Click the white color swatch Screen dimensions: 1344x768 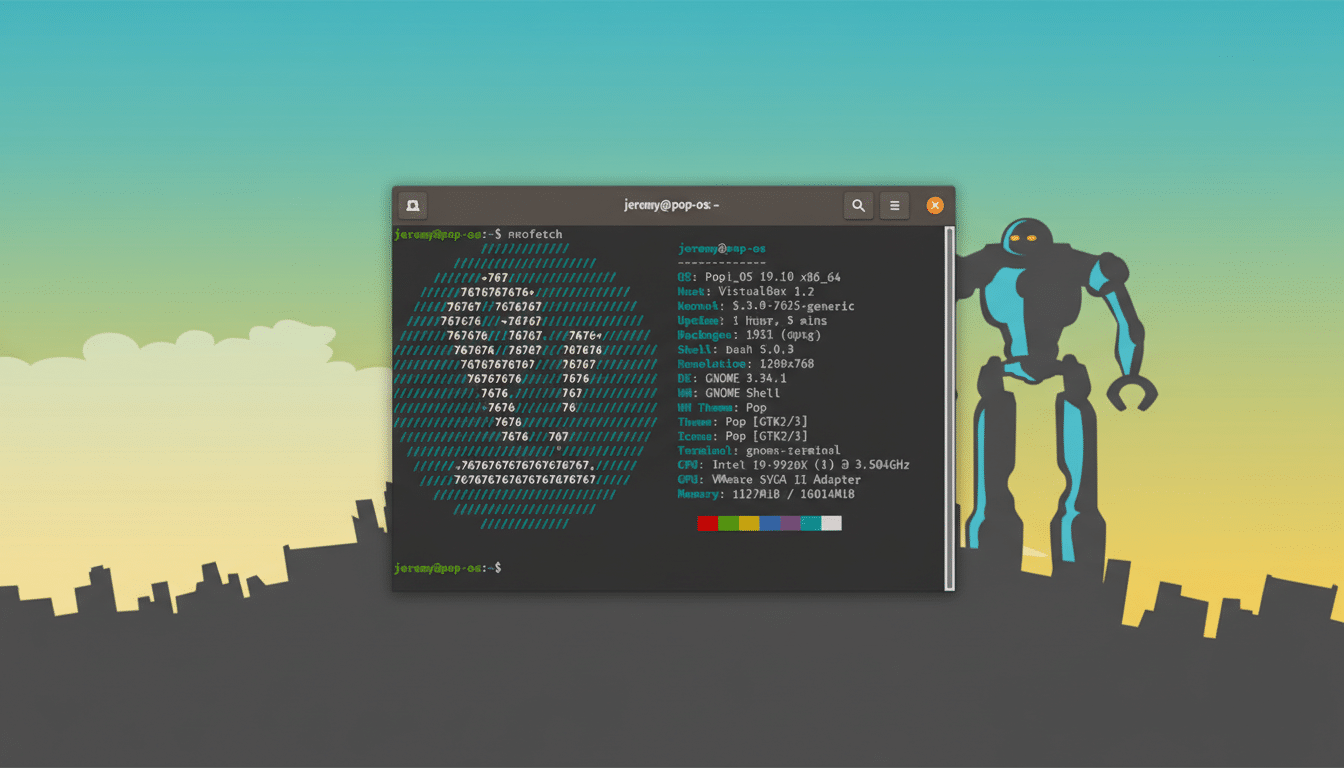pos(831,523)
